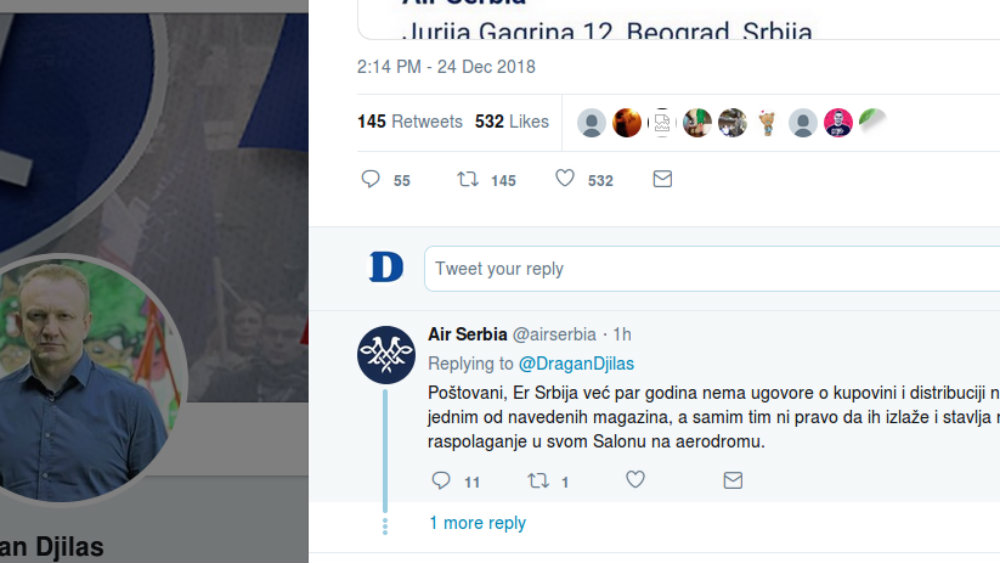Expand the '1 more reply' thread
The width and height of the screenshot is (1000, 563).
point(477,523)
